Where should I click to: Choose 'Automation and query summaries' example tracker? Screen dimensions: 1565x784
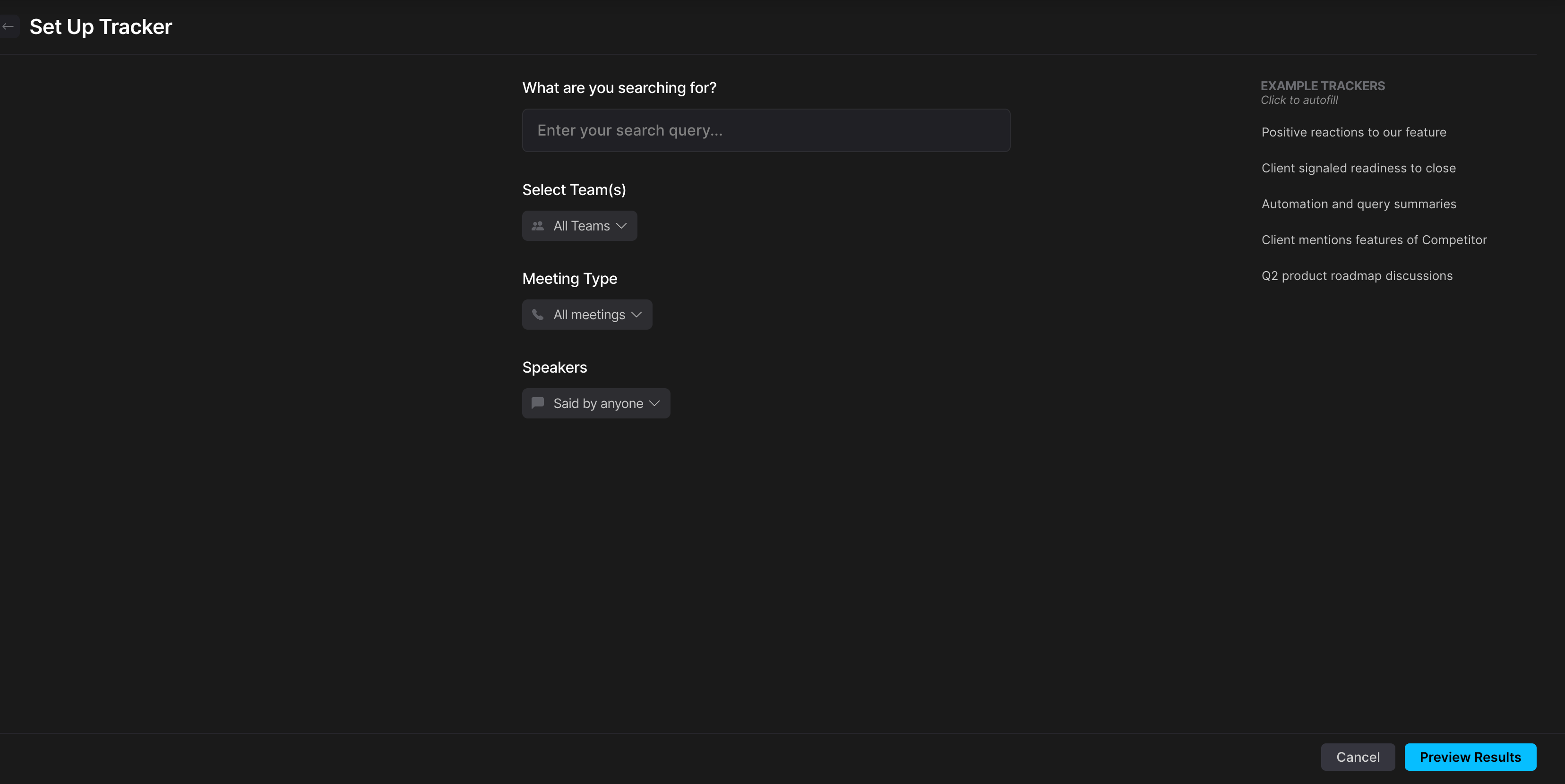coord(1359,204)
